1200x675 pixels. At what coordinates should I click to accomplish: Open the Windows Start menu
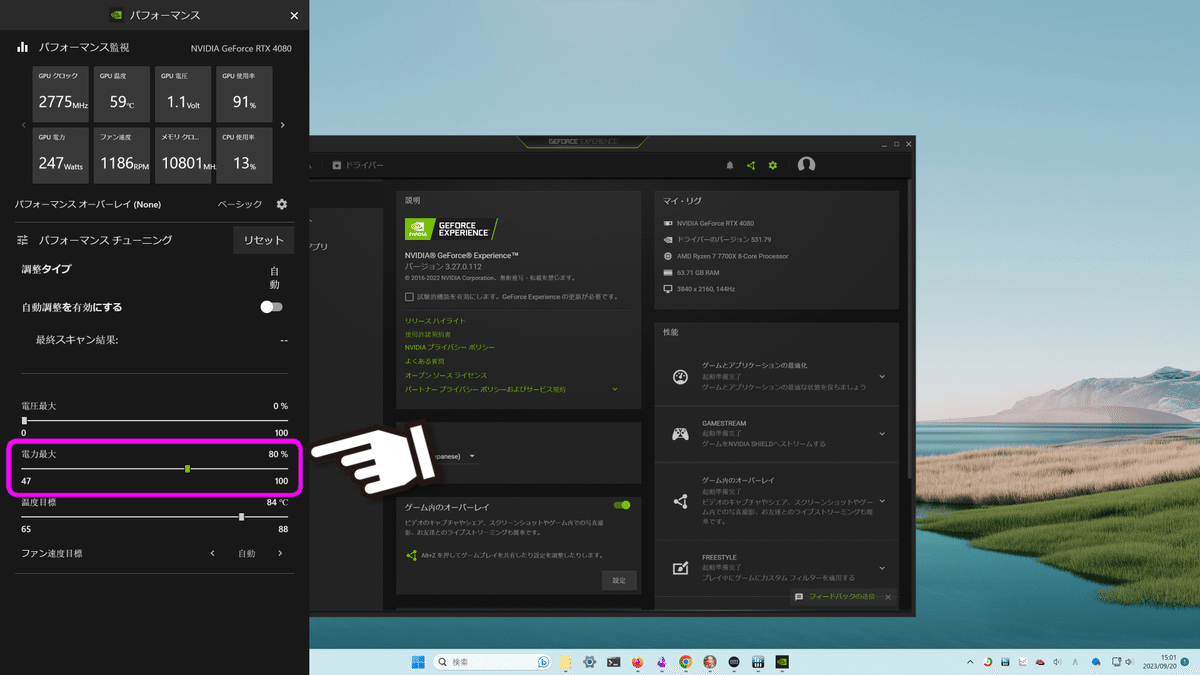pyautogui.click(x=418, y=662)
